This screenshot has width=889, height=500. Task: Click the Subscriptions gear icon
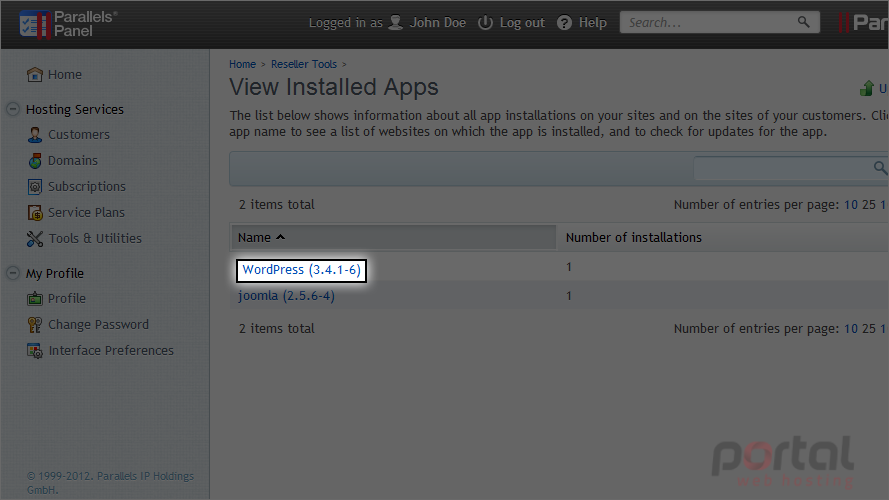pos(35,187)
